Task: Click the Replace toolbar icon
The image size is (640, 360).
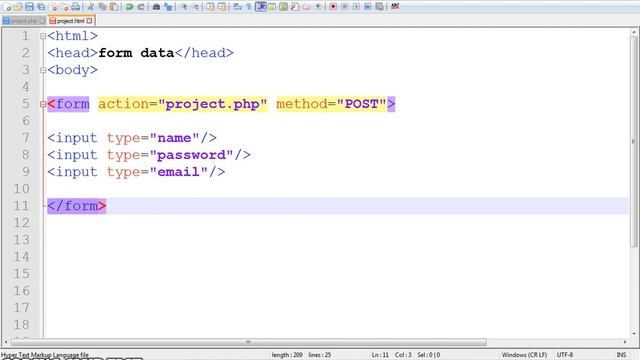Action: [168, 7]
